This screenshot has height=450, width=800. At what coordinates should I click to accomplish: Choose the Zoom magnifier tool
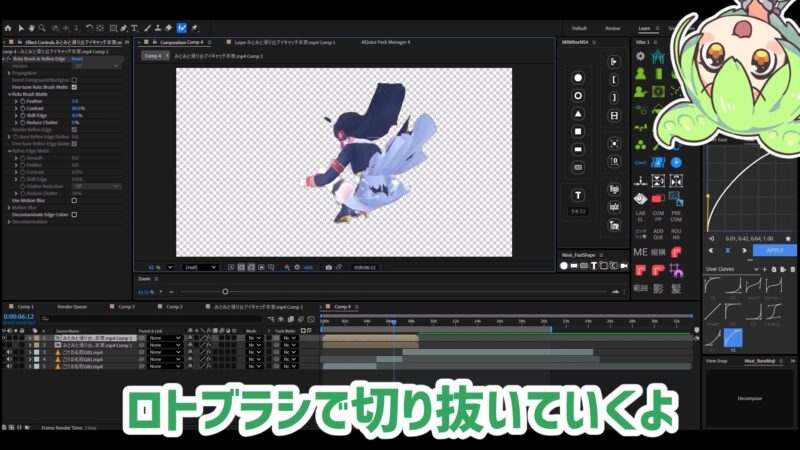click(44, 28)
